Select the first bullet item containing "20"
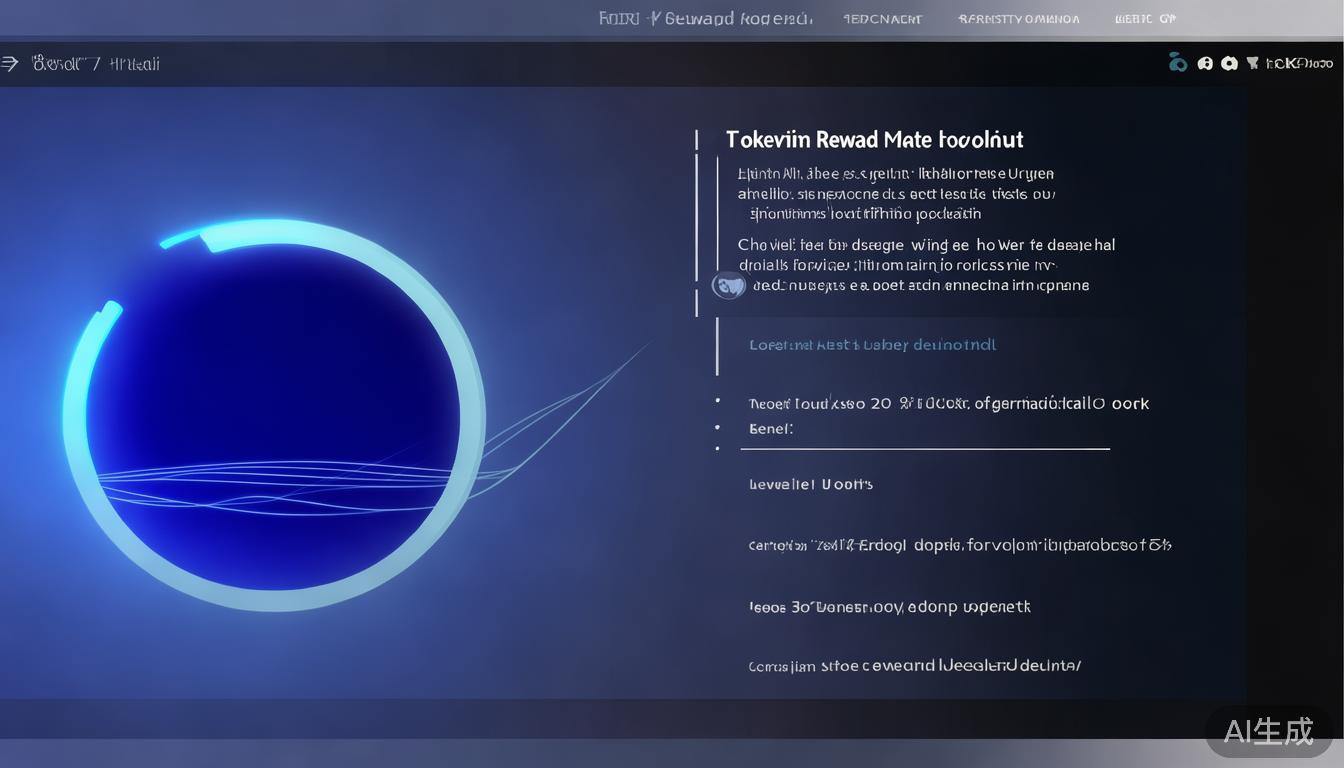Screen dimensions: 1344x768 948,404
